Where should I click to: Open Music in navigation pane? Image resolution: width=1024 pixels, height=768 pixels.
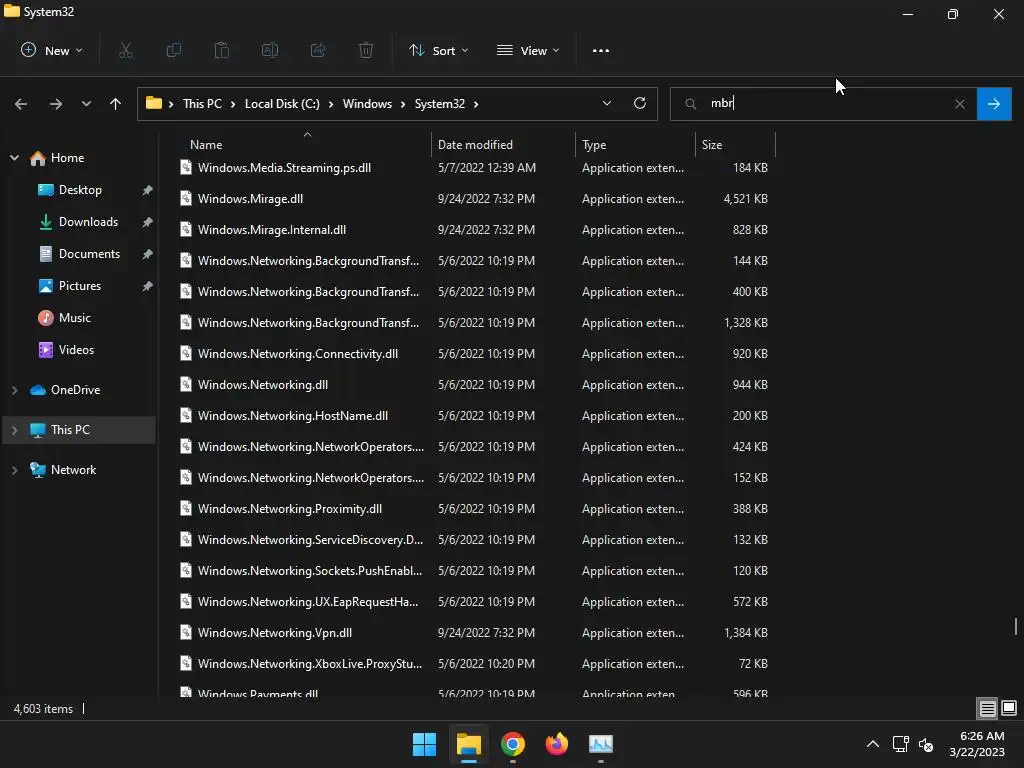74,318
